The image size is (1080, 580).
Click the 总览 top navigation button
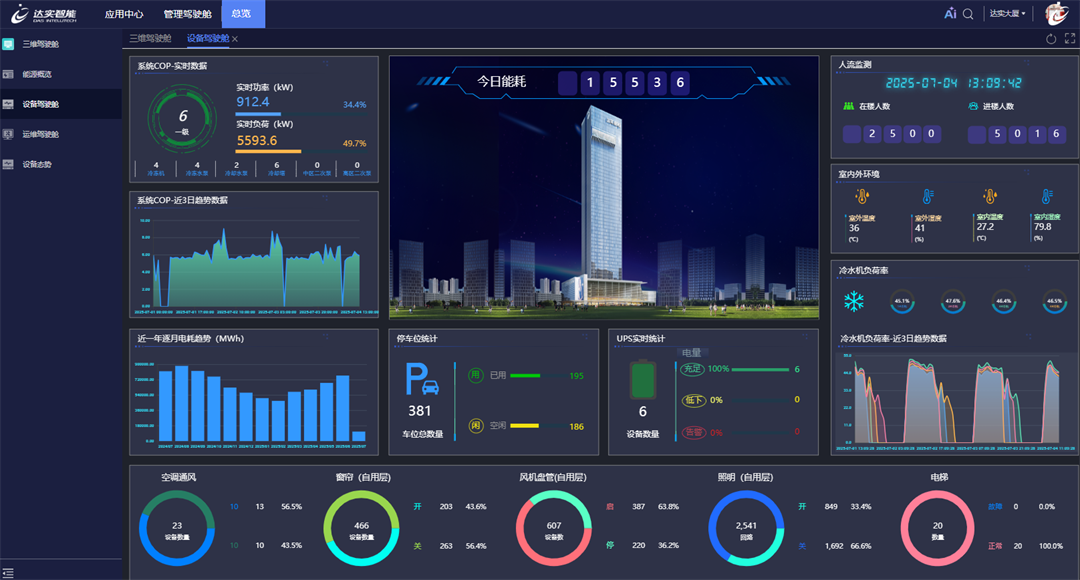243,14
